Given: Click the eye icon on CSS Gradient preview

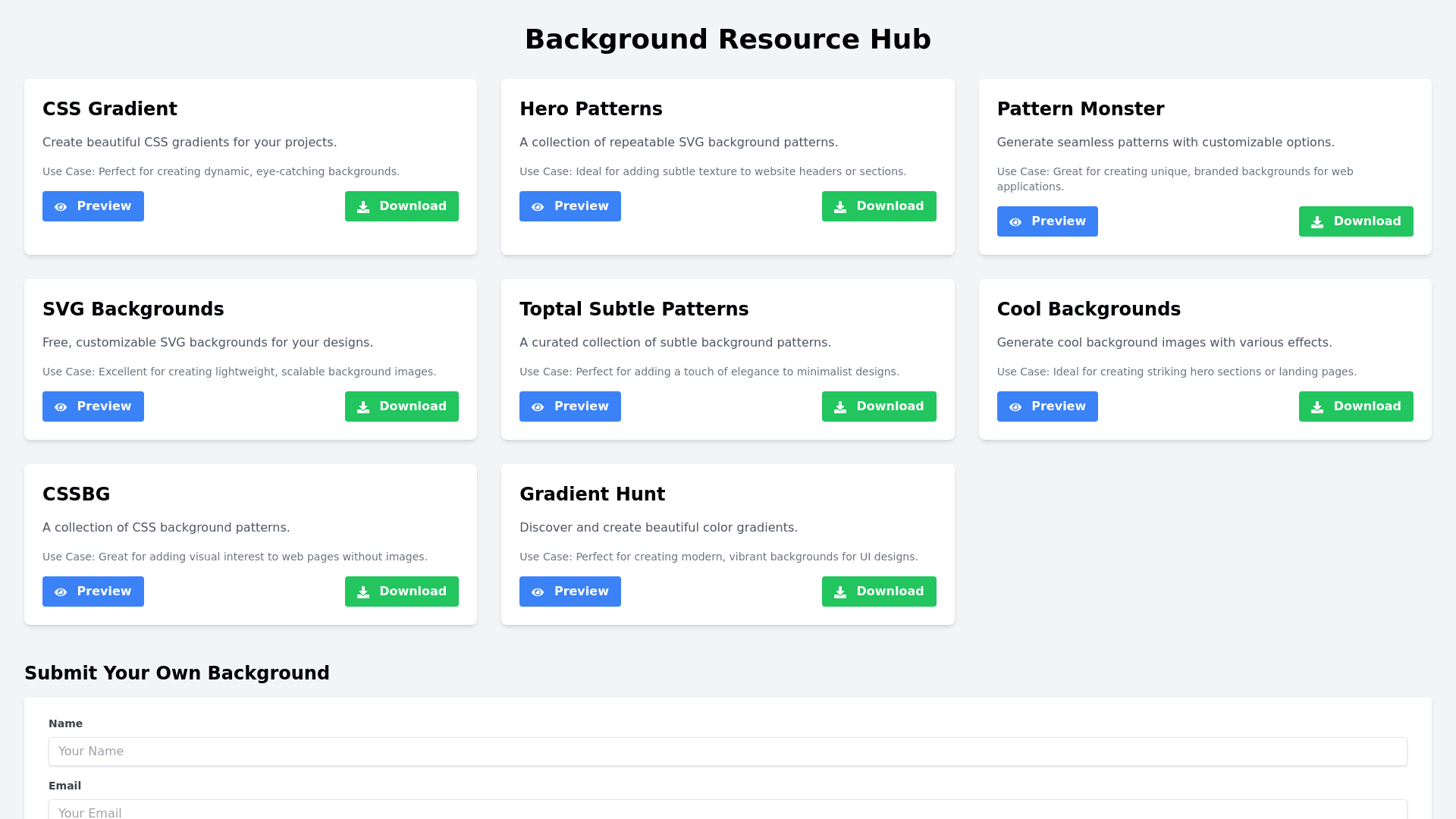Looking at the screenshot, I should 61,207.
